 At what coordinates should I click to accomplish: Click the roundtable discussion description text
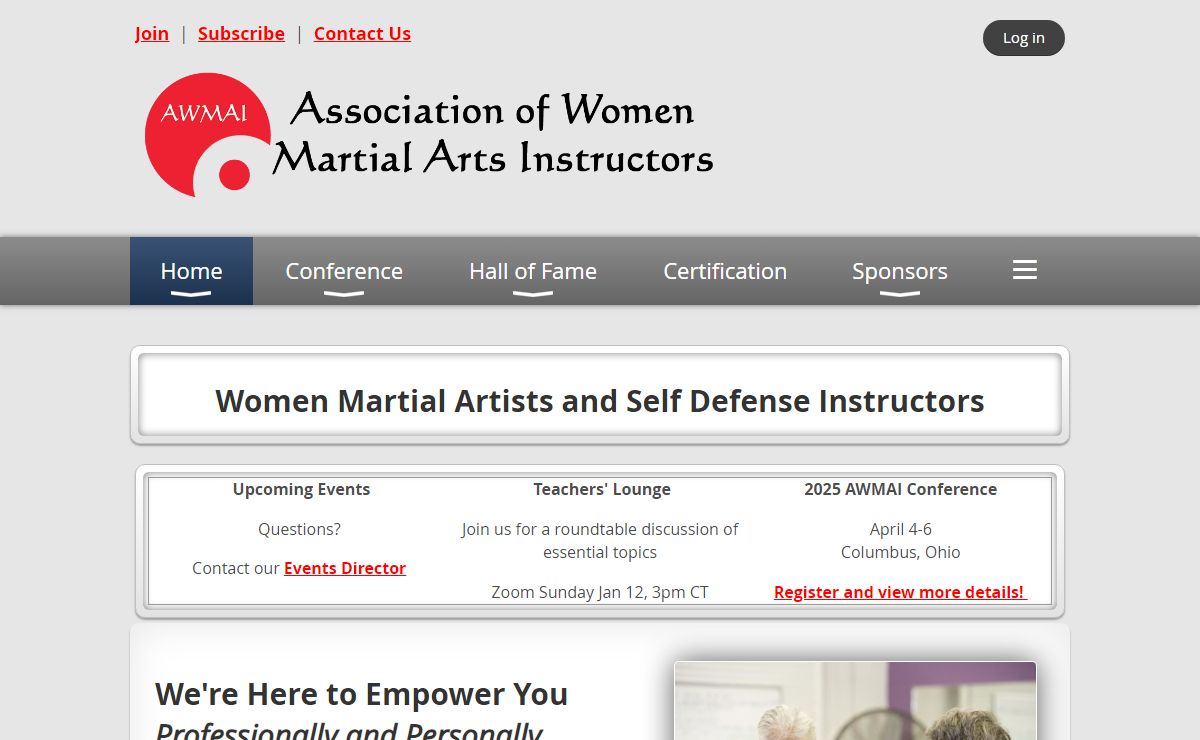[x=600, y=540]
